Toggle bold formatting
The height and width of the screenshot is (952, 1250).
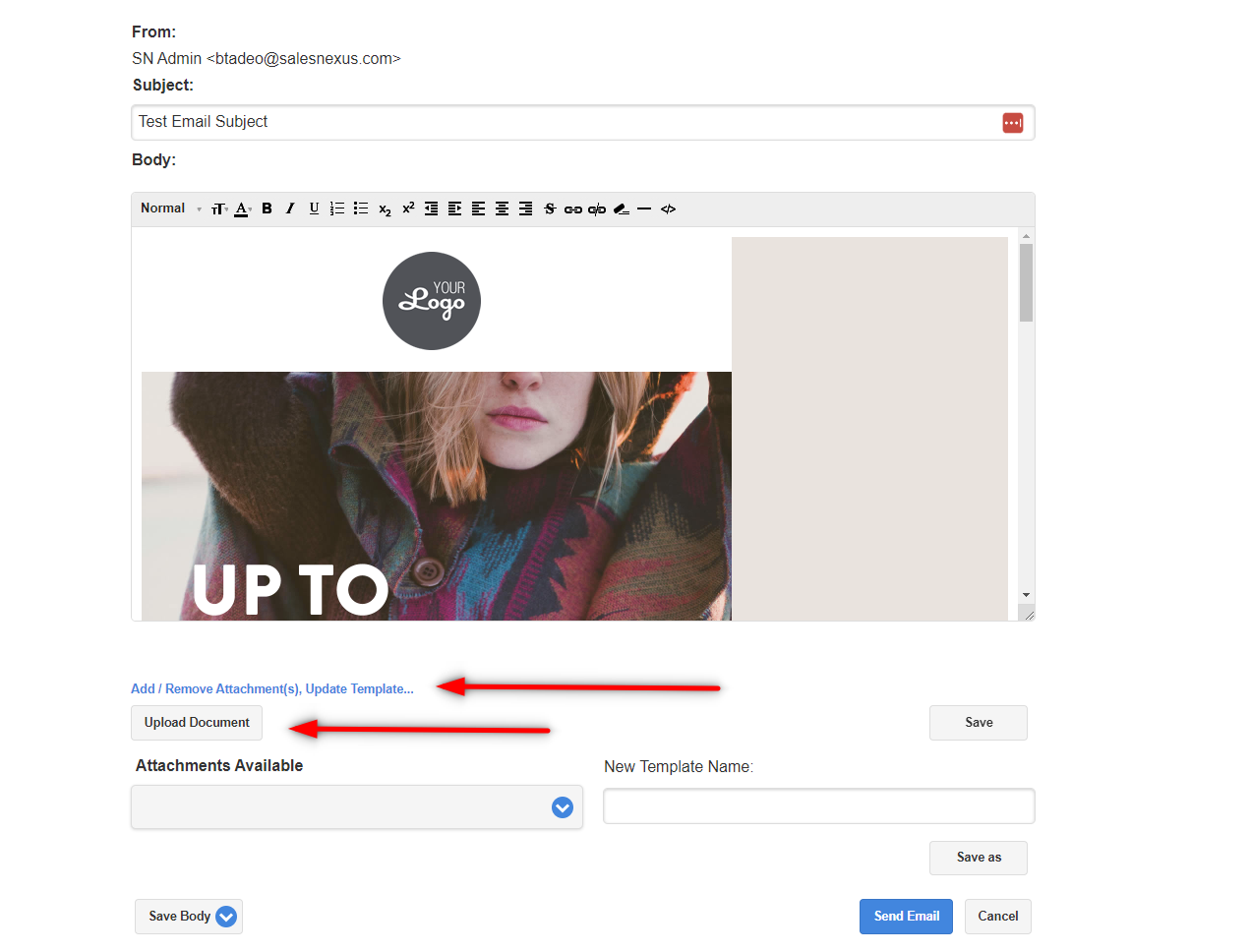coord(267,208)
